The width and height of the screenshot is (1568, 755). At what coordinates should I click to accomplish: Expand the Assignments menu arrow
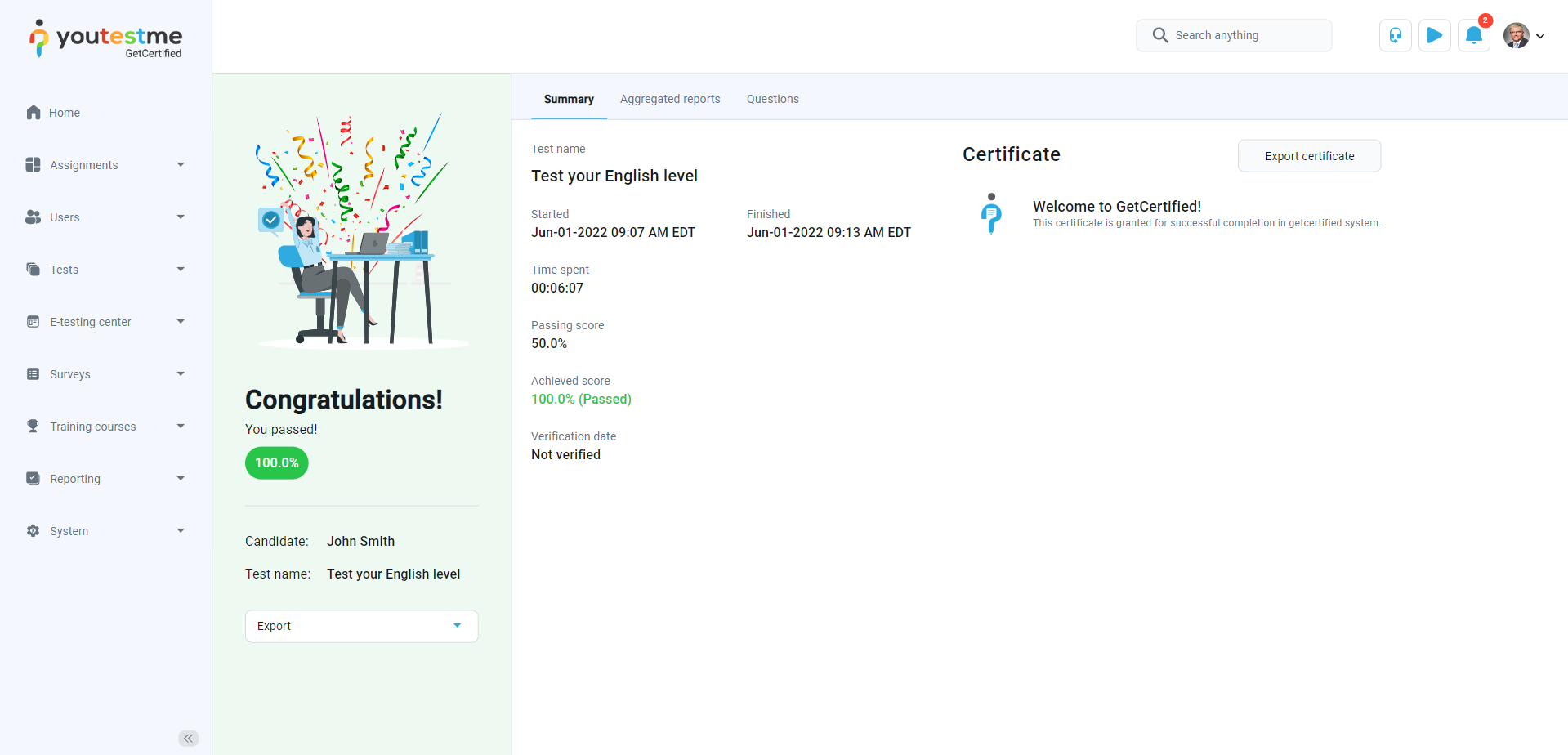[181, 165]
